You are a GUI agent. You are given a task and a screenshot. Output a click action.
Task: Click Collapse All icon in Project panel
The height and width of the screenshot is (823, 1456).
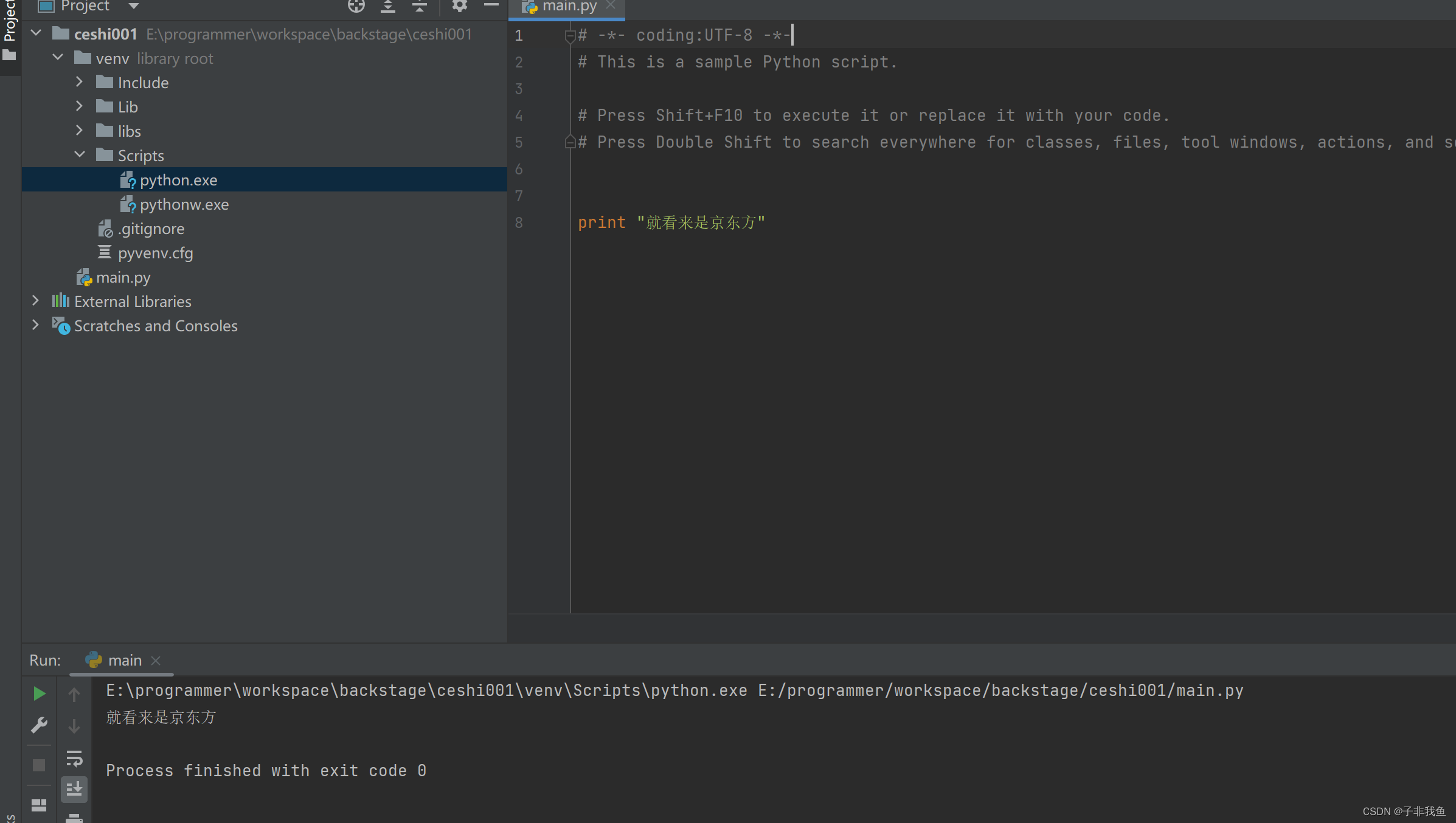(420, 7)
